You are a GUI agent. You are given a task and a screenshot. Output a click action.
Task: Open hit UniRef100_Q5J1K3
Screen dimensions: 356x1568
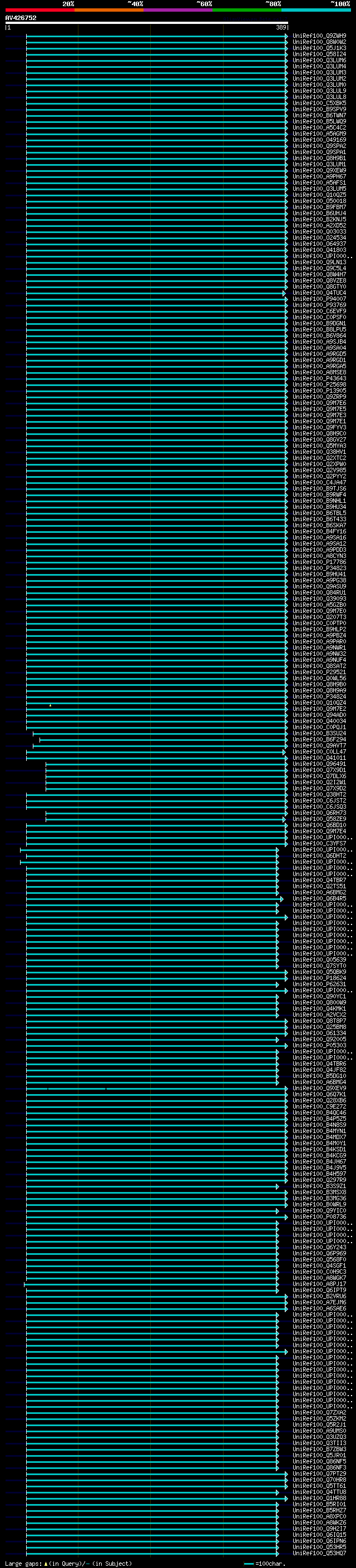tap(319, 48)
